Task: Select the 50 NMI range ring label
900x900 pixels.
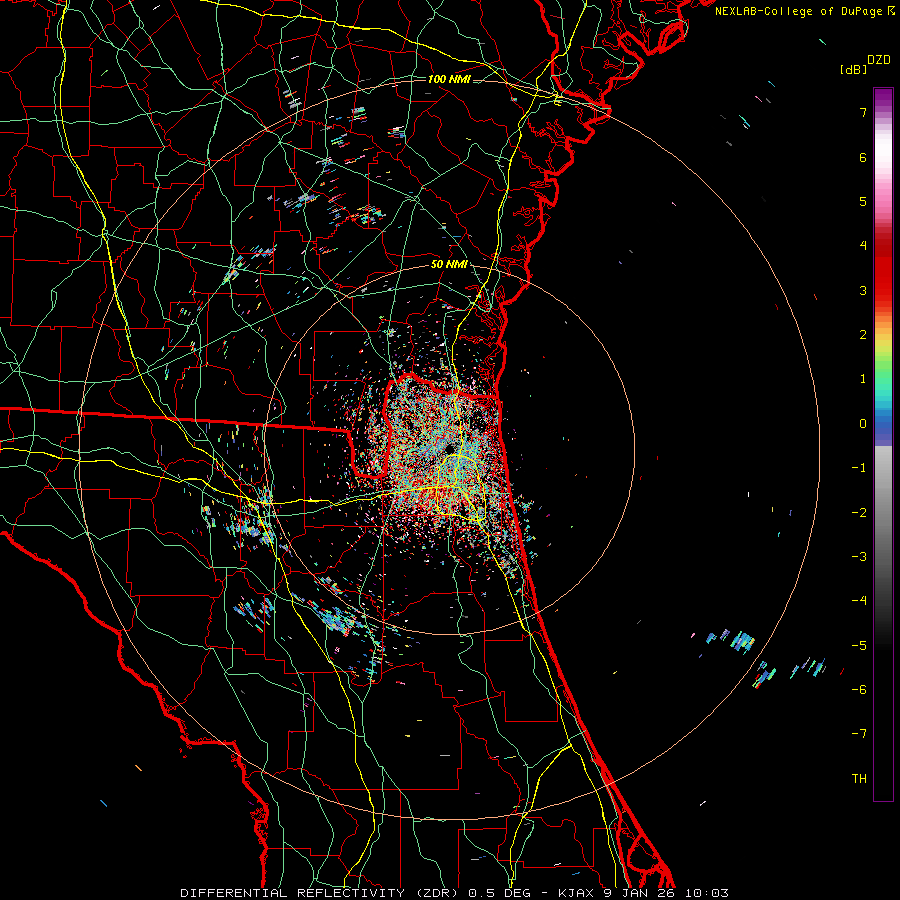Action: tap(449, 265)
